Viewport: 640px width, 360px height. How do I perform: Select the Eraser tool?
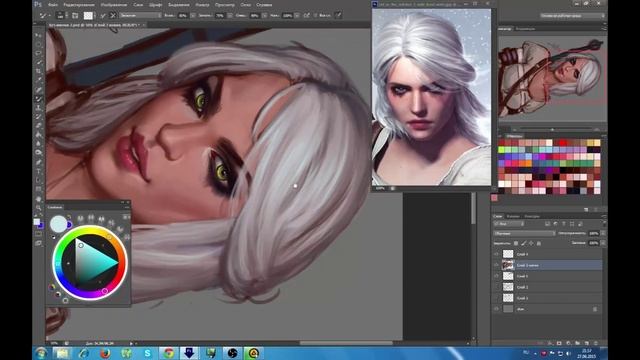pyautogui.click(x=39, y=125)
